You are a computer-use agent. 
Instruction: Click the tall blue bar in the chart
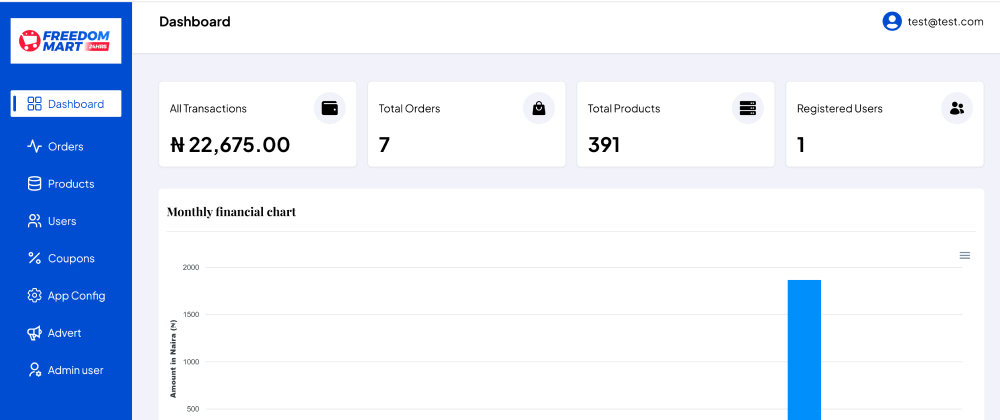(x=804, y=350)
